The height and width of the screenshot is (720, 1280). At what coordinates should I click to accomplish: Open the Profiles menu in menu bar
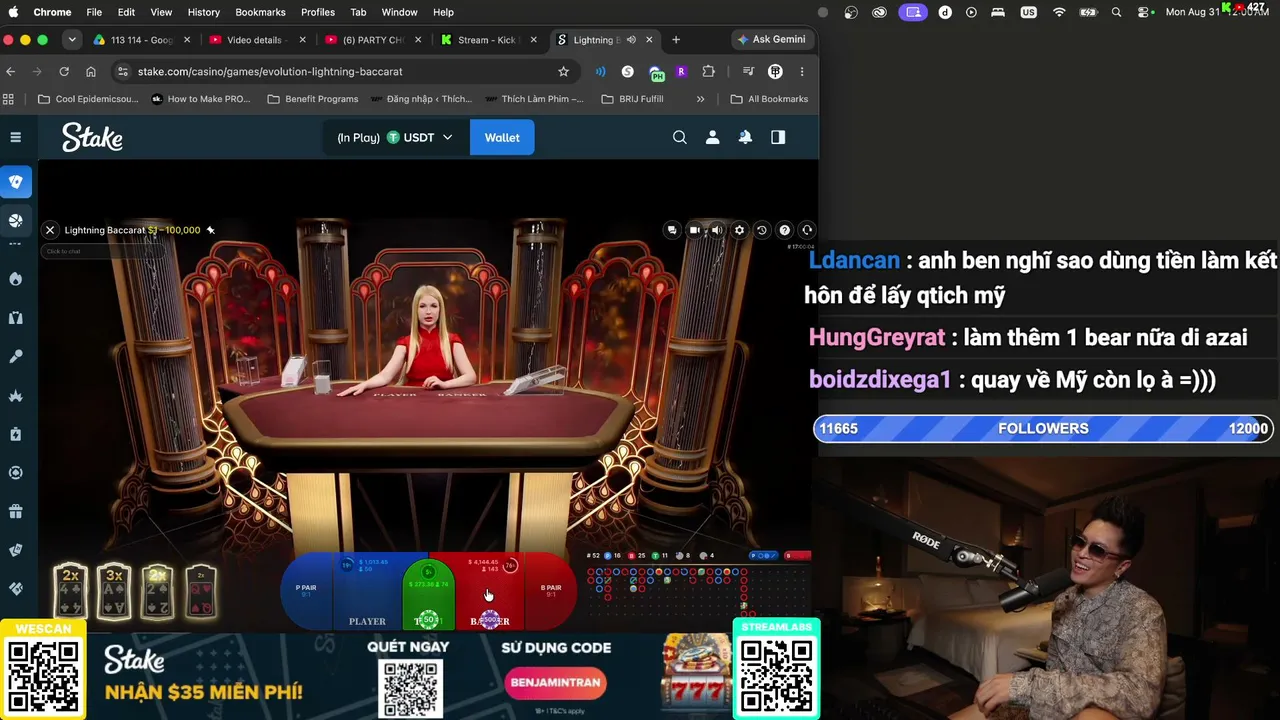pyautogui.click(x=318, y=12)
